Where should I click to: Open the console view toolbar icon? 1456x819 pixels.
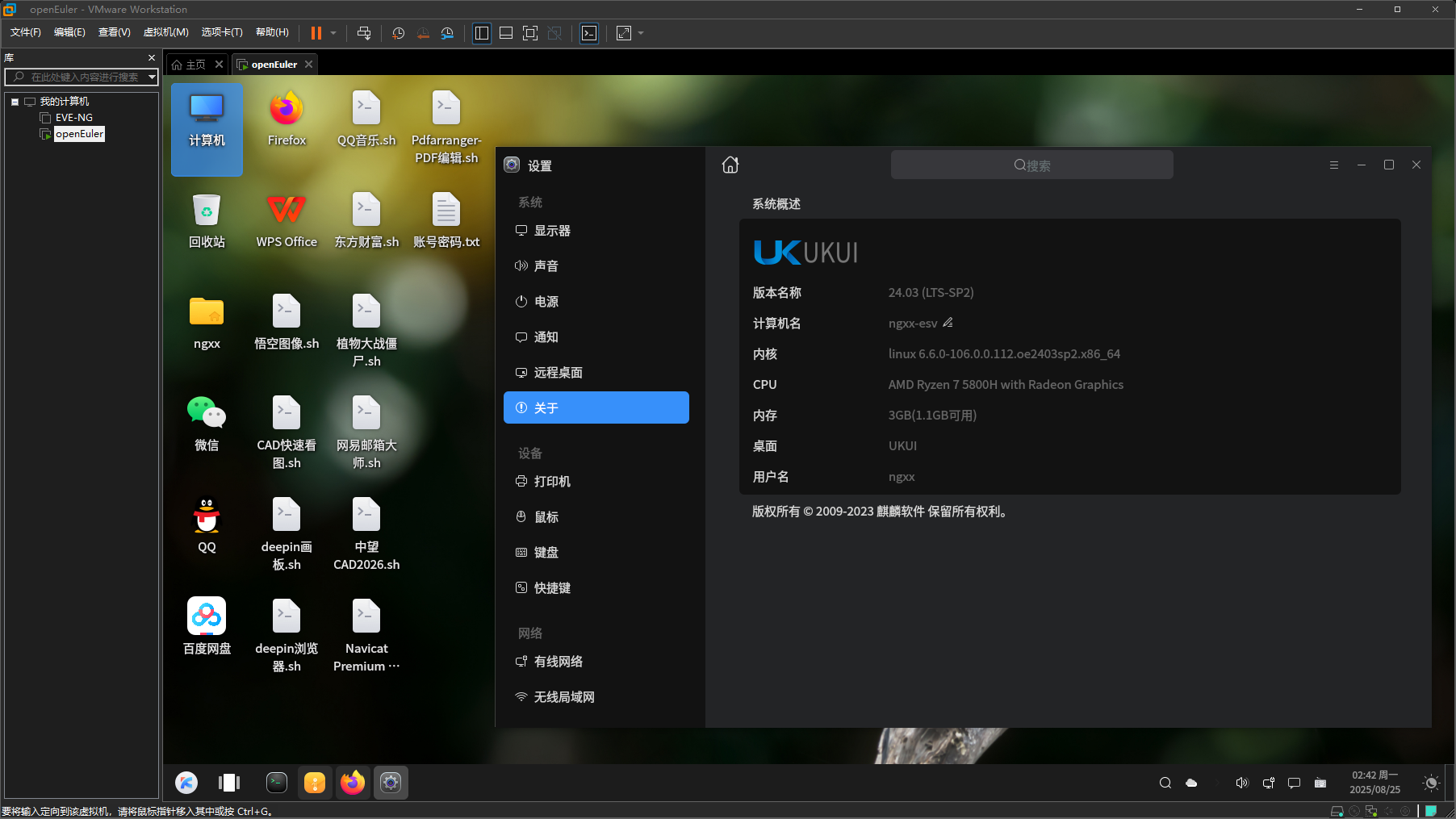589,33
